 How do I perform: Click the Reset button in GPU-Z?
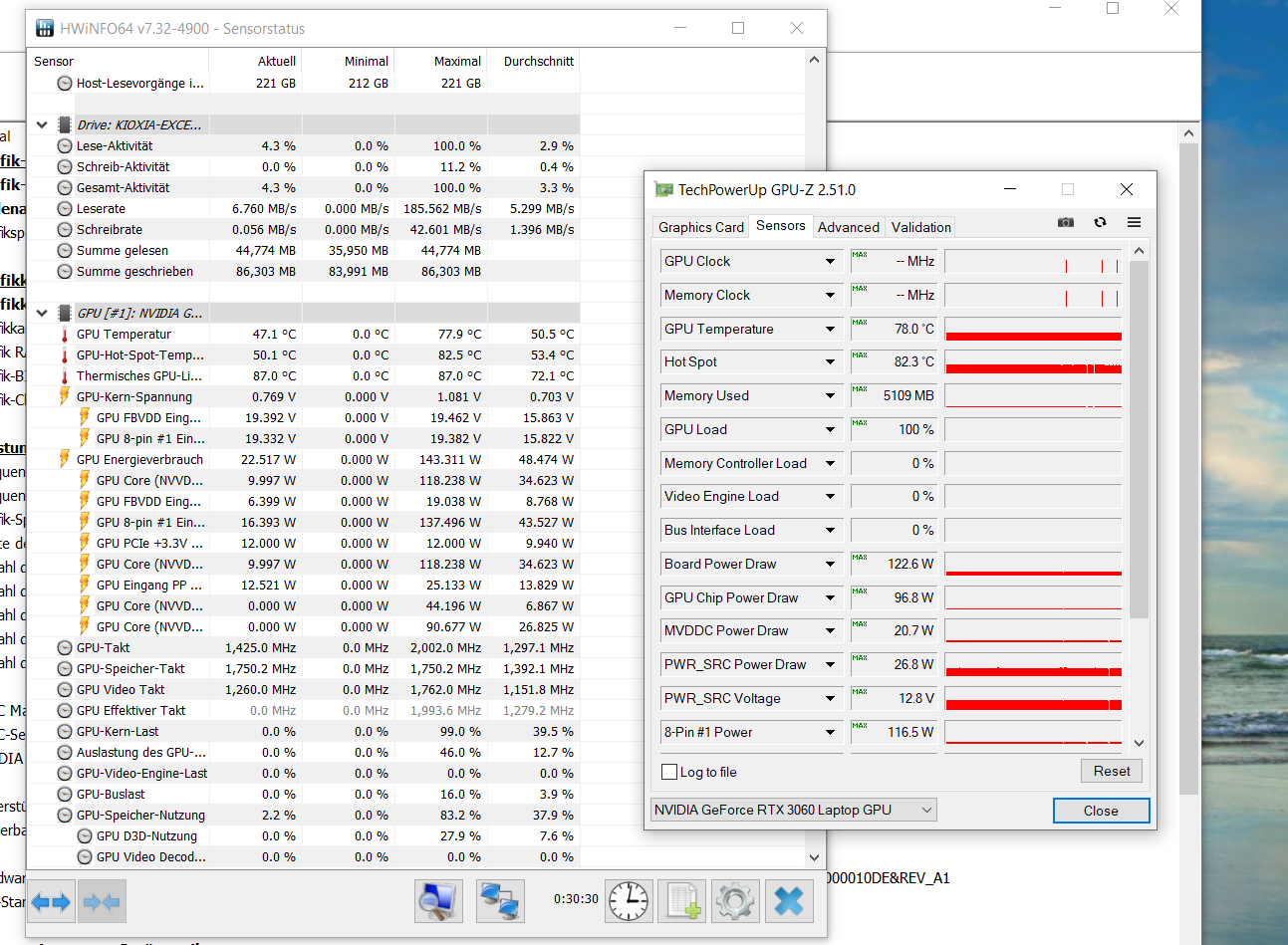(1112, 771)
